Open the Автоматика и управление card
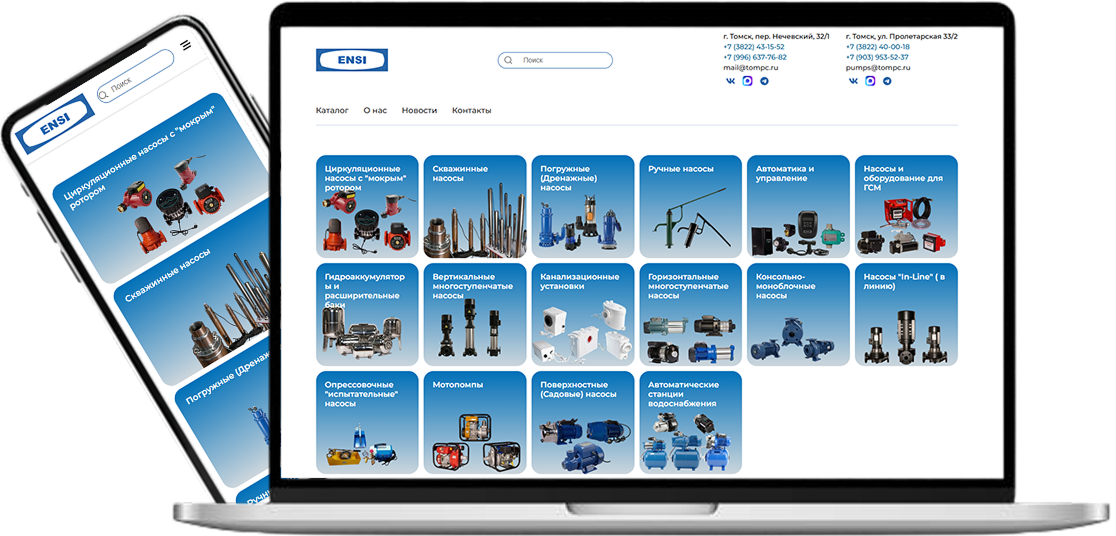The height and width of the screenshot is (536, 1116). [799, 206]
